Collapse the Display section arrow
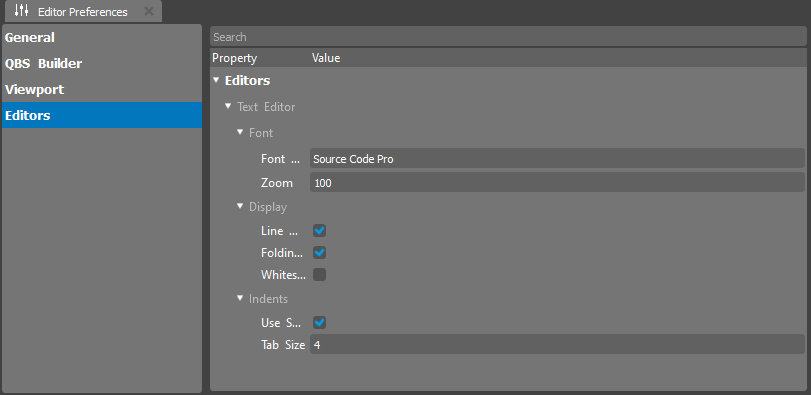This screenshot has width=811, height=395. [x=239, y=206]
